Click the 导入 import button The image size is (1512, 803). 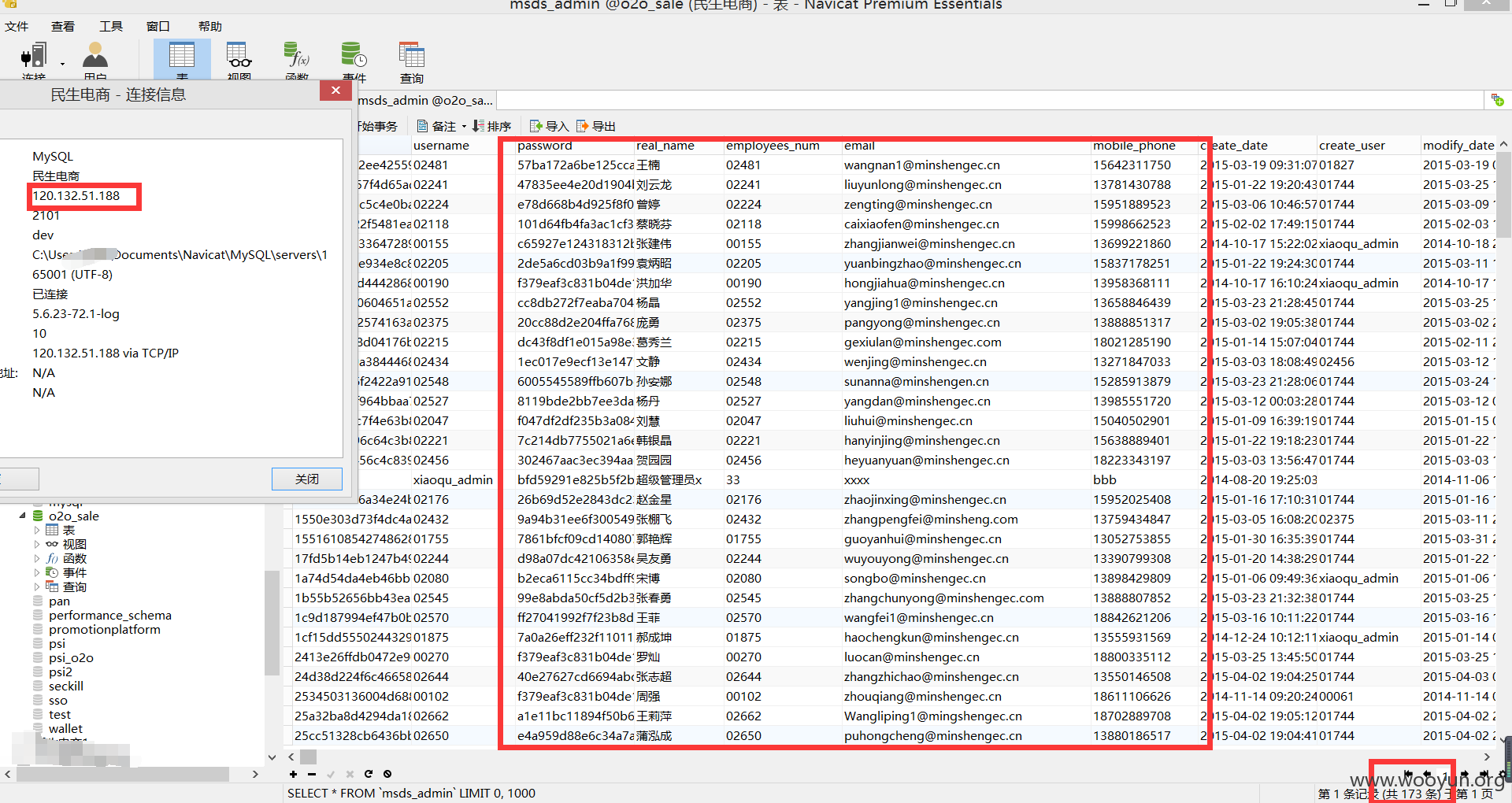click(549, 126)
